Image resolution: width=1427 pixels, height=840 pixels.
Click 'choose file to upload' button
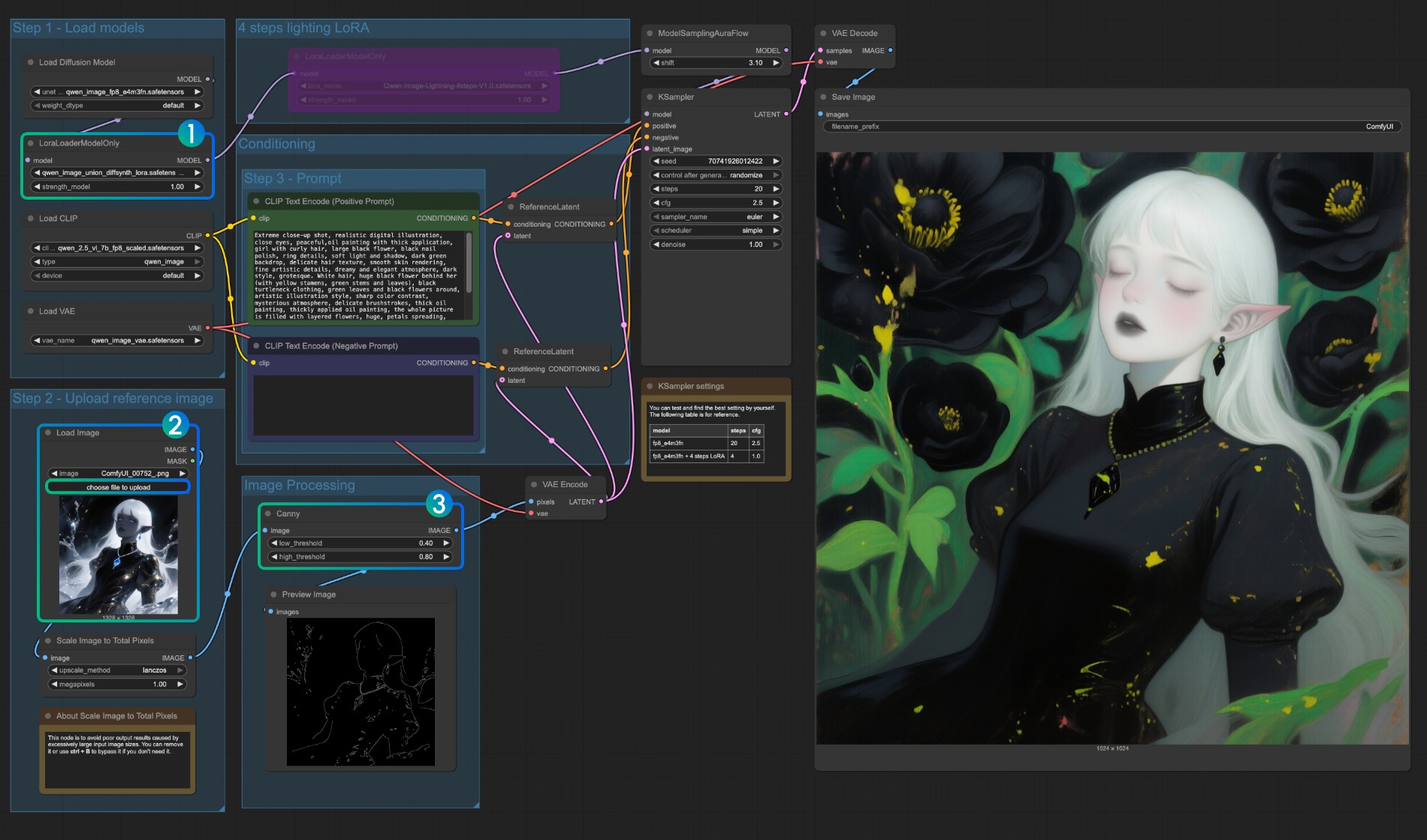[118, 487]
